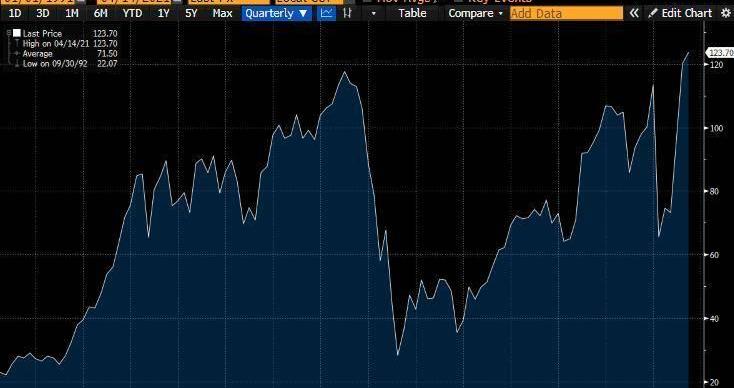Image resolution: width=734 pixels, height=388 pixels.
Task: Open the Table view
Action: coord(412,13)
